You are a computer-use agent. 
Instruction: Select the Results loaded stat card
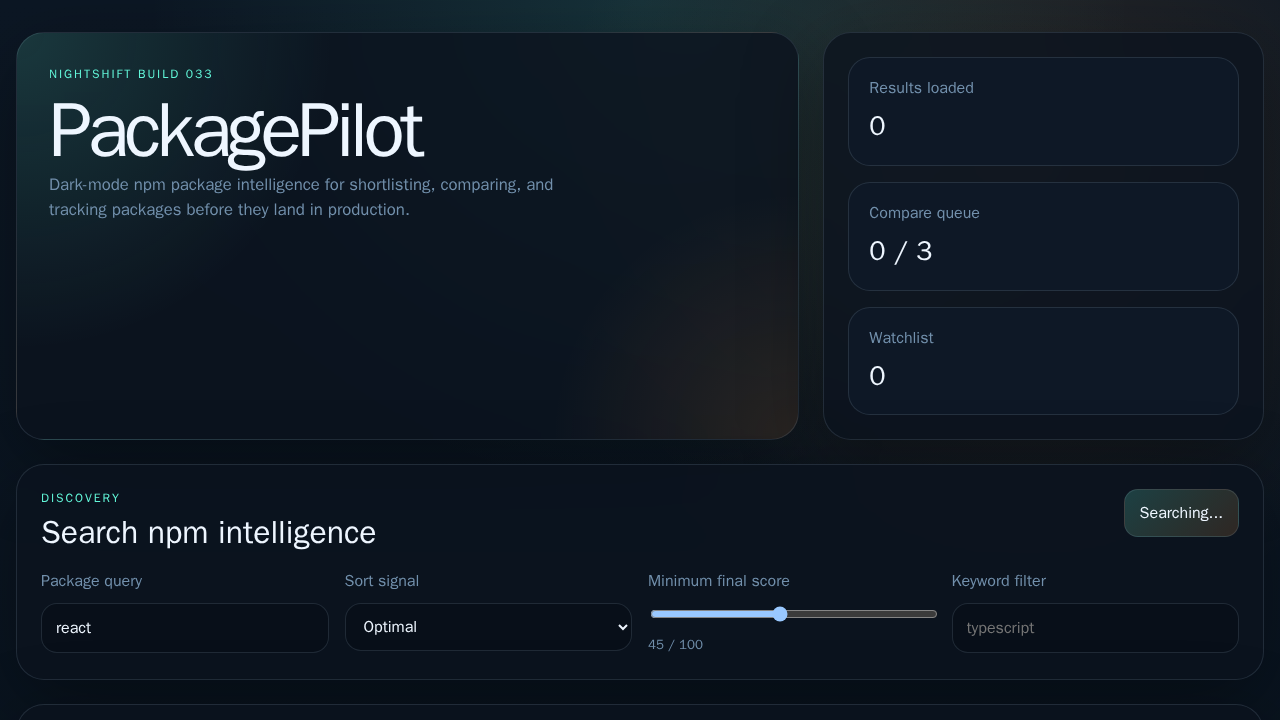pyautogui.click(x=1043, y=111)
